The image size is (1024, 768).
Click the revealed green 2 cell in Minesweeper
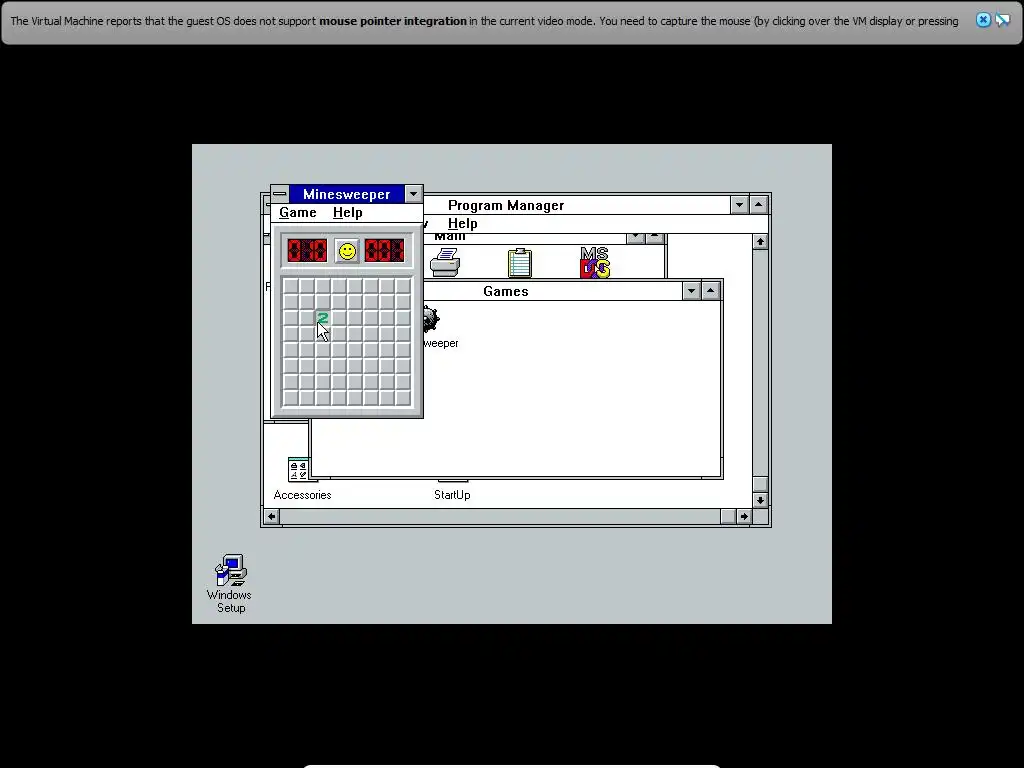[323, 318]
